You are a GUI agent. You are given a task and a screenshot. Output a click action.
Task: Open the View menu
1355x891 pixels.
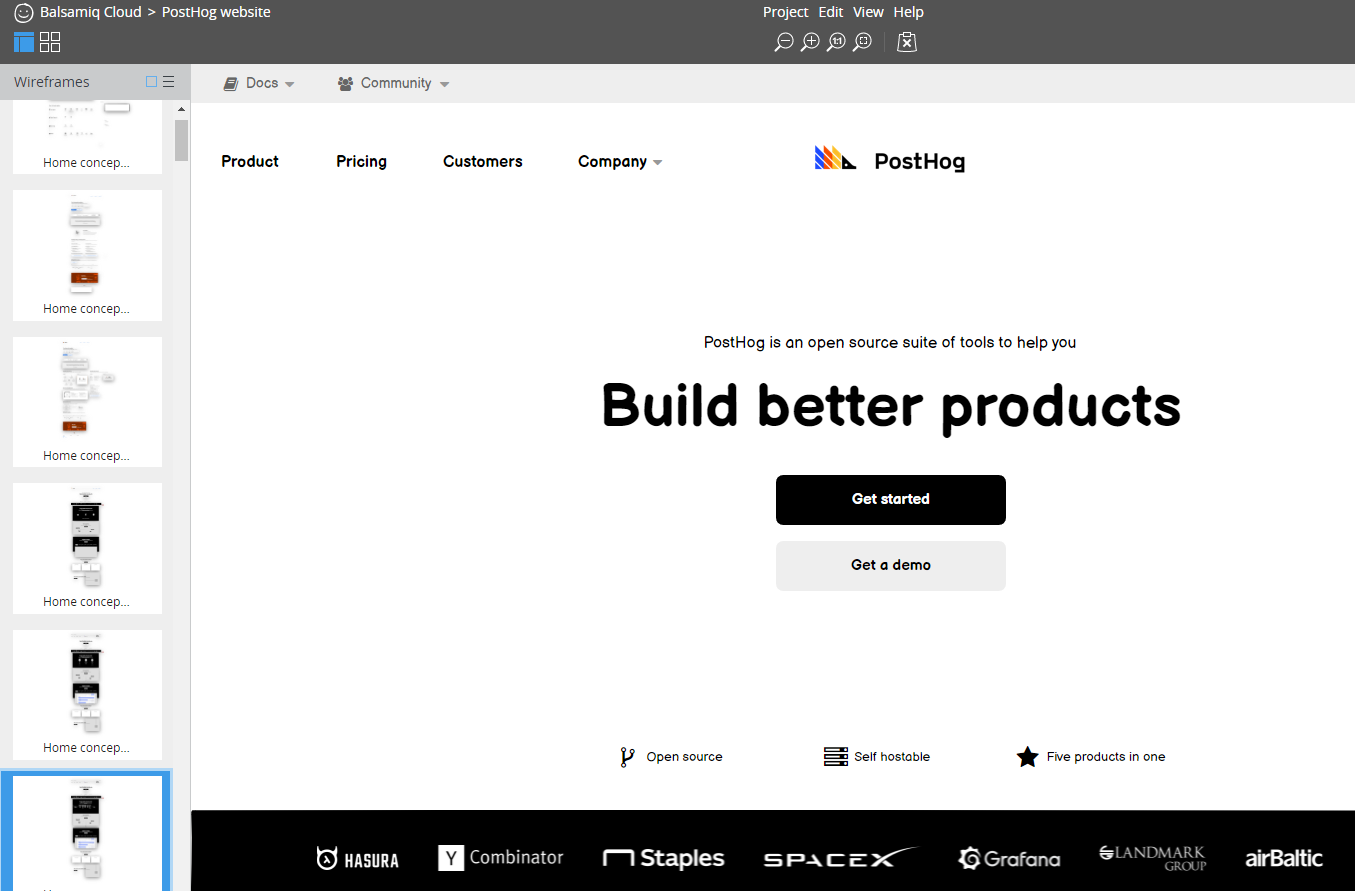coord(868,11)
